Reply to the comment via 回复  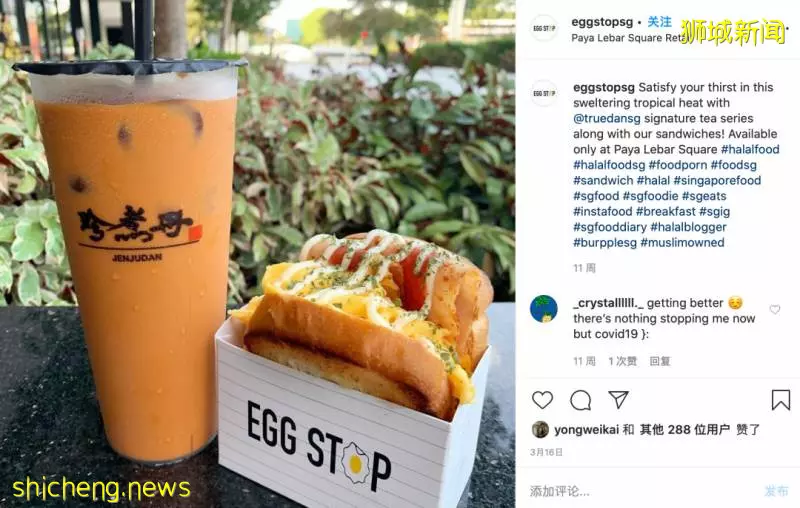pyautogui.click(x=660, y=361)
